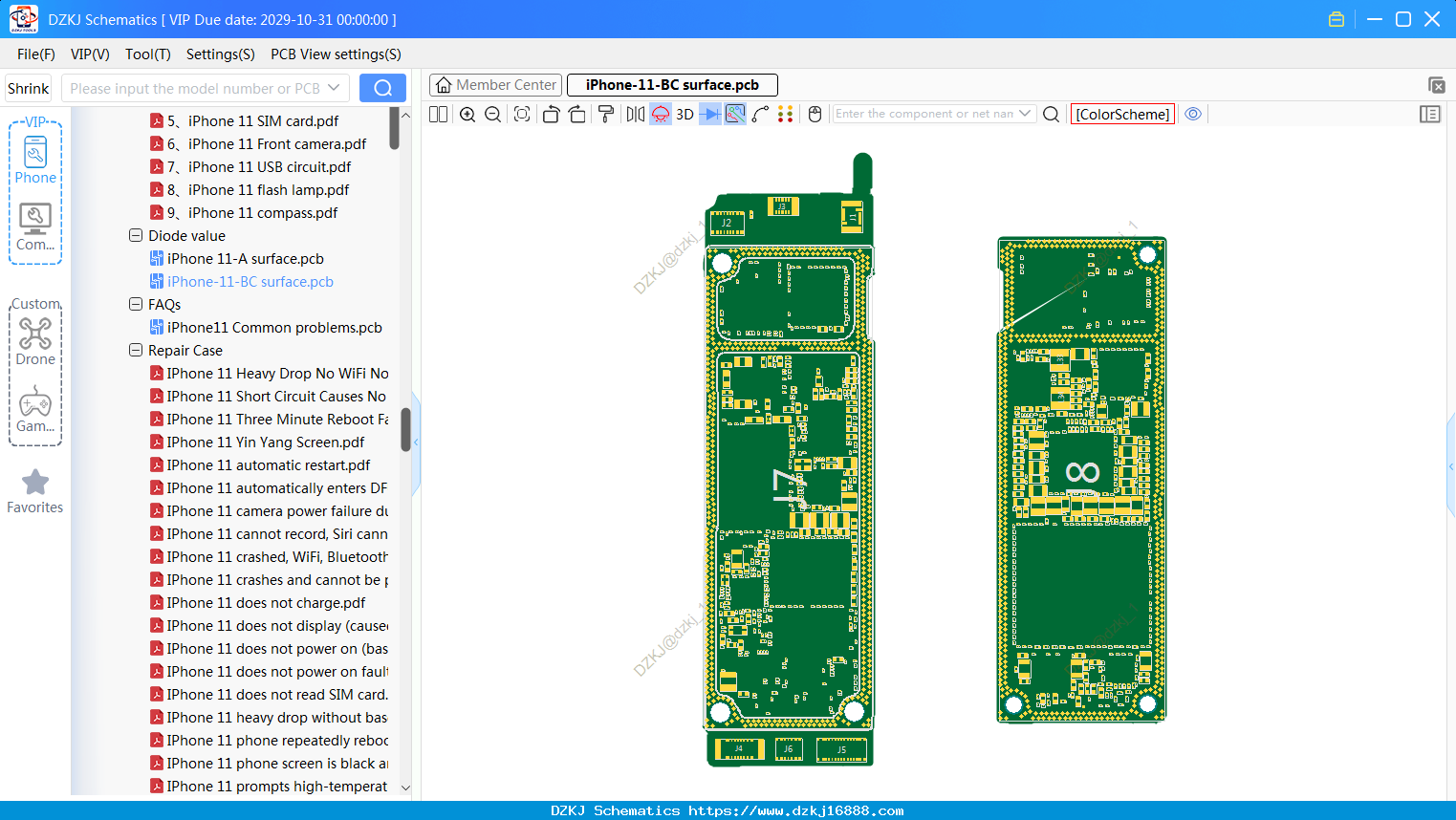Open the model number dropdown arrow

[x=334, y=88]
